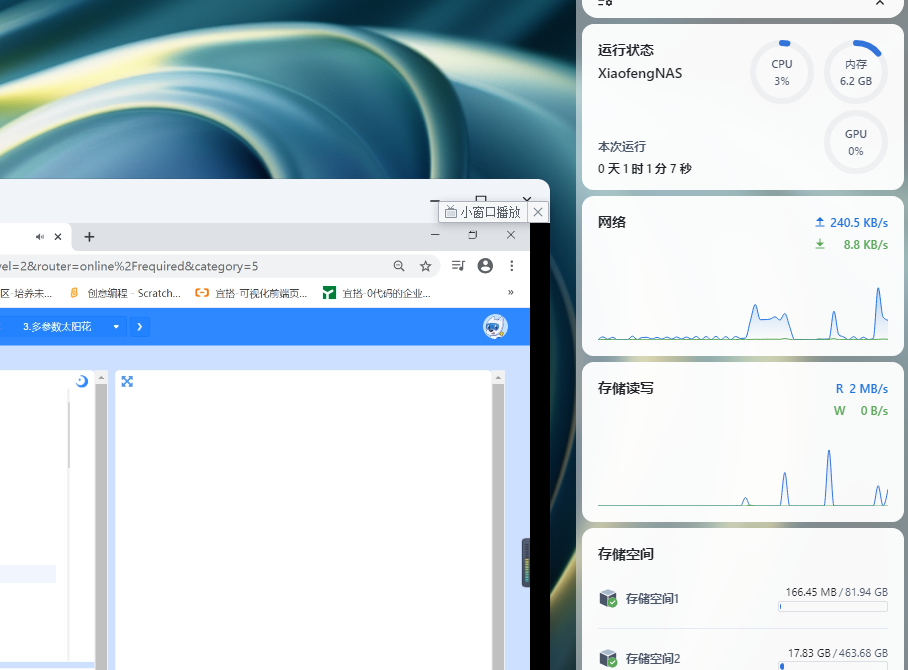
Task: Click the fullscreen expand icon in preview panel
Action: (127, 381)
